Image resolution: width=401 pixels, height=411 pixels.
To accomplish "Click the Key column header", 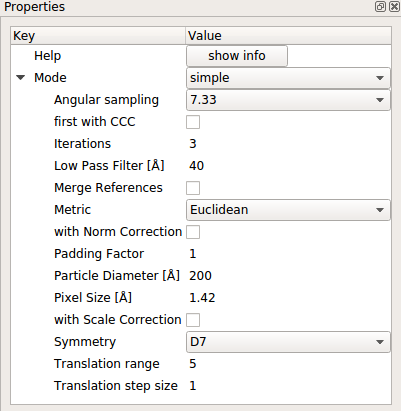I will (x=98, y=36).
